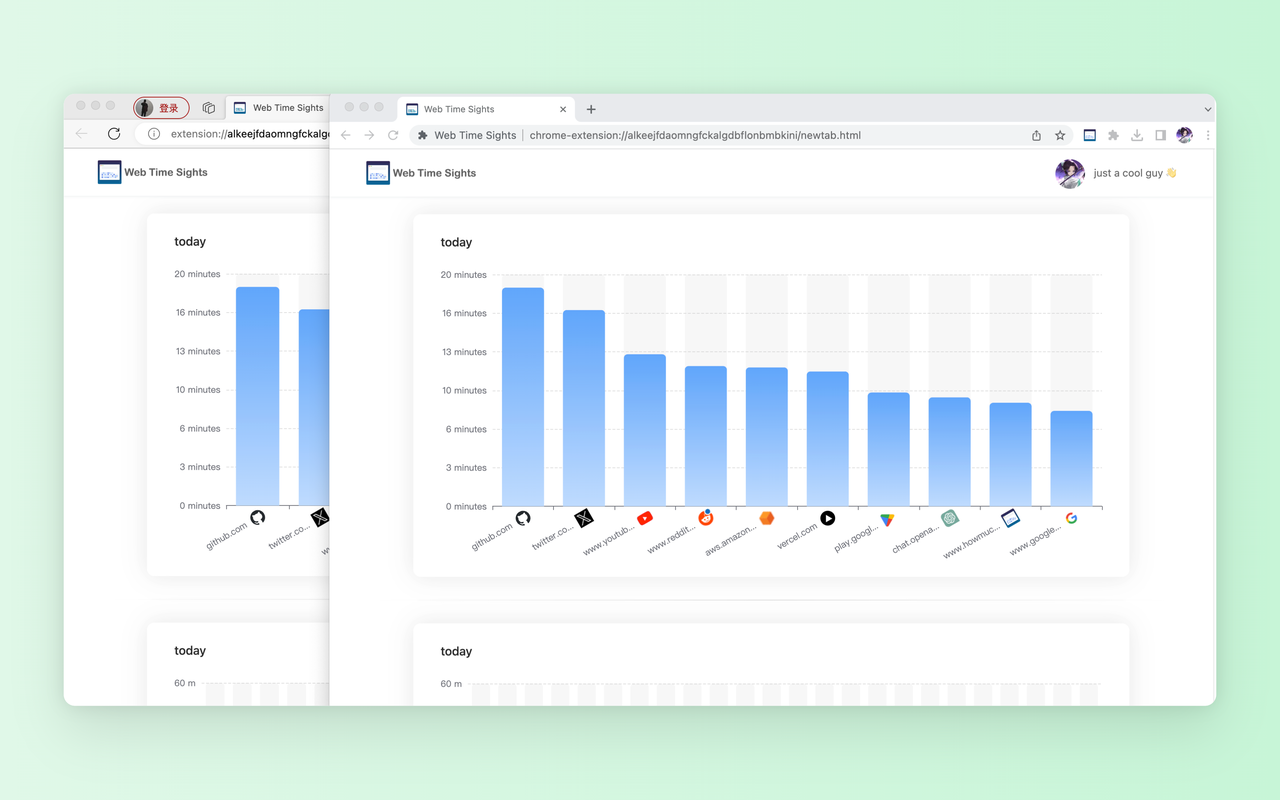Open the Chrome three-dot menu
Screen dimensions: 1280x800
pyautogui.click(x=1208, y=135)
